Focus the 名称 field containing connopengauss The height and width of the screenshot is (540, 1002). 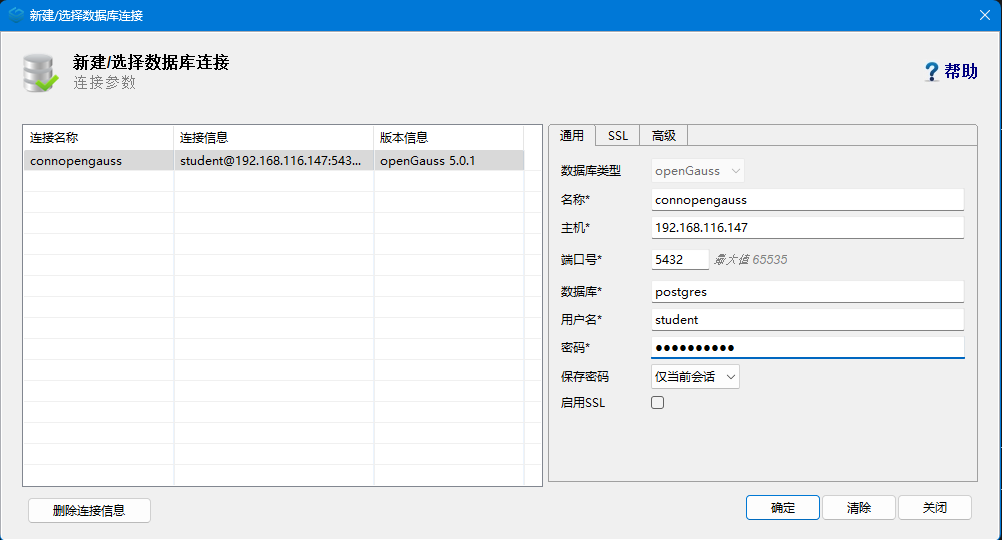click(x=808, y=199)
